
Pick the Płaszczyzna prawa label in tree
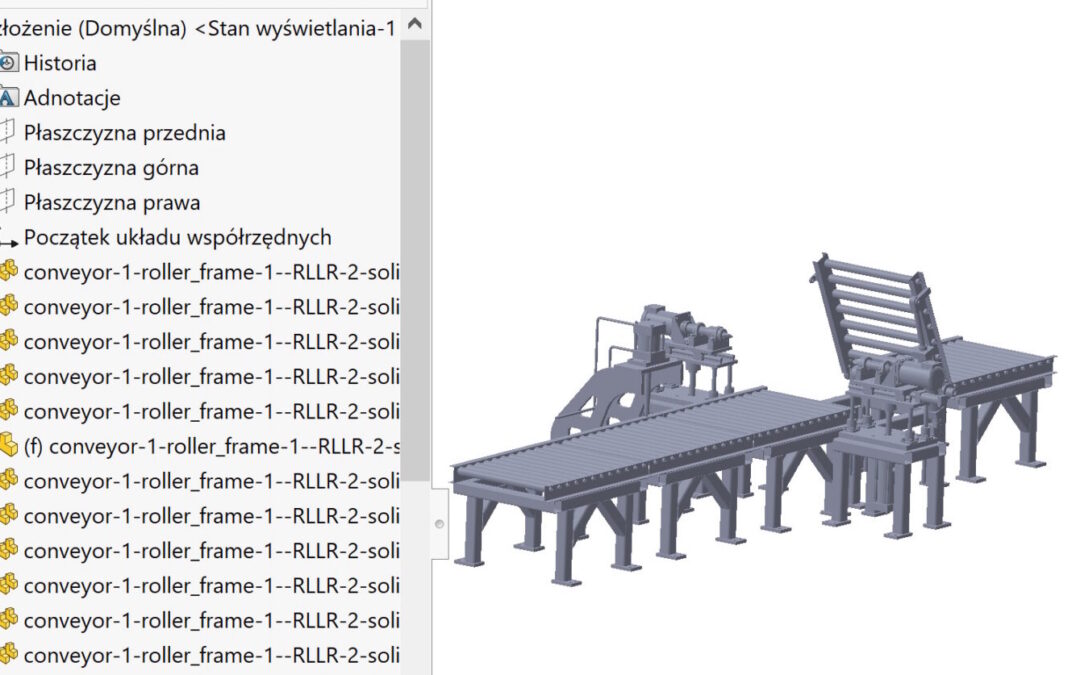(x=112, y=203)
